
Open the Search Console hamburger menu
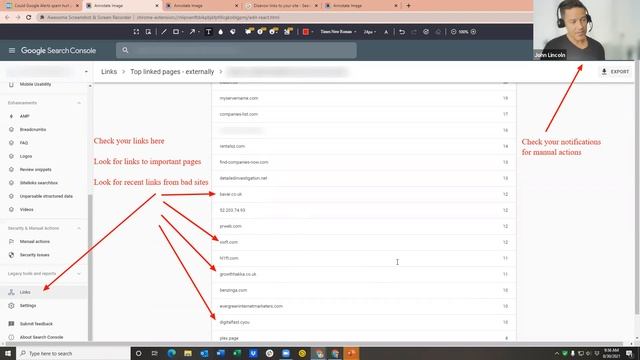12,51
